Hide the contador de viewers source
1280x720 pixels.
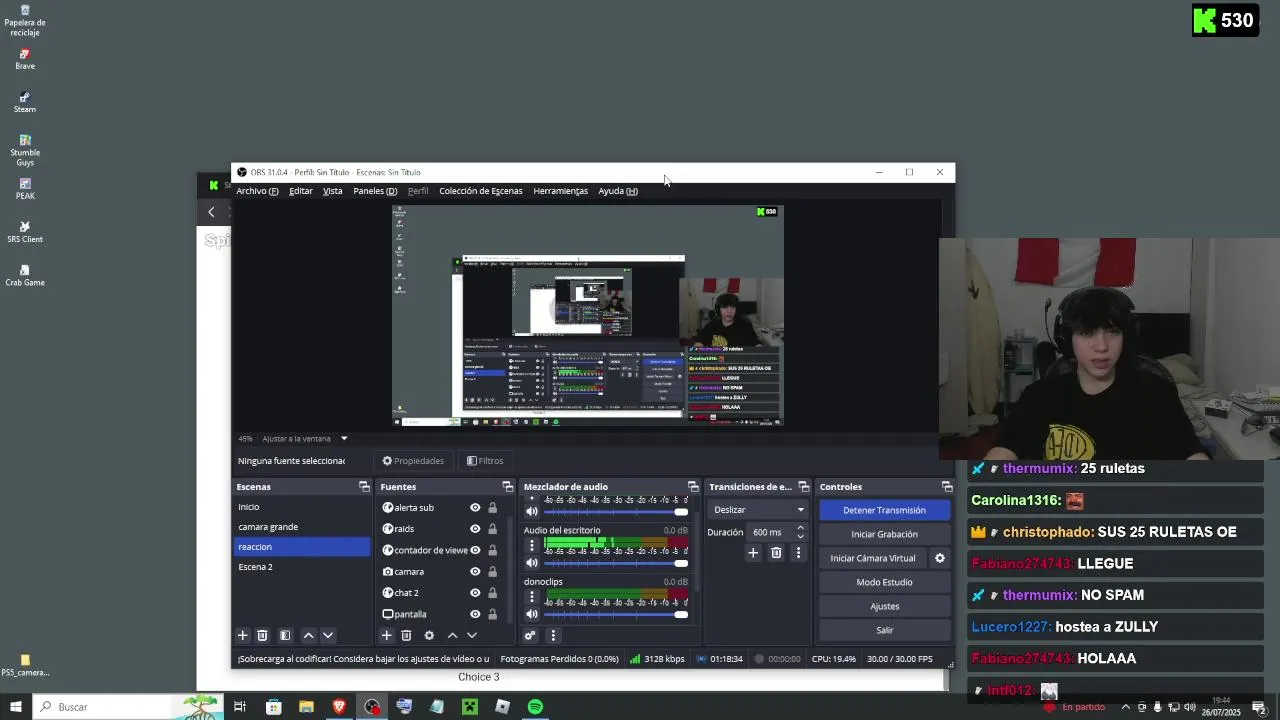475,550
